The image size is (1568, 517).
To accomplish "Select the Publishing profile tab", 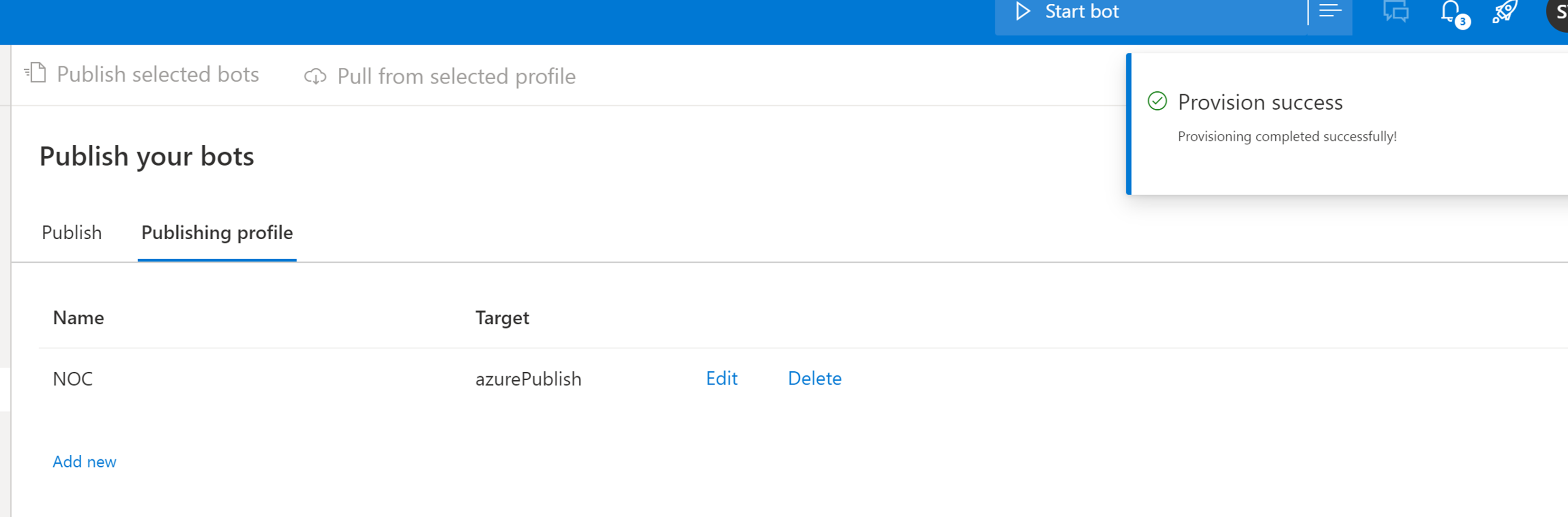I will [x=217, y=232].
